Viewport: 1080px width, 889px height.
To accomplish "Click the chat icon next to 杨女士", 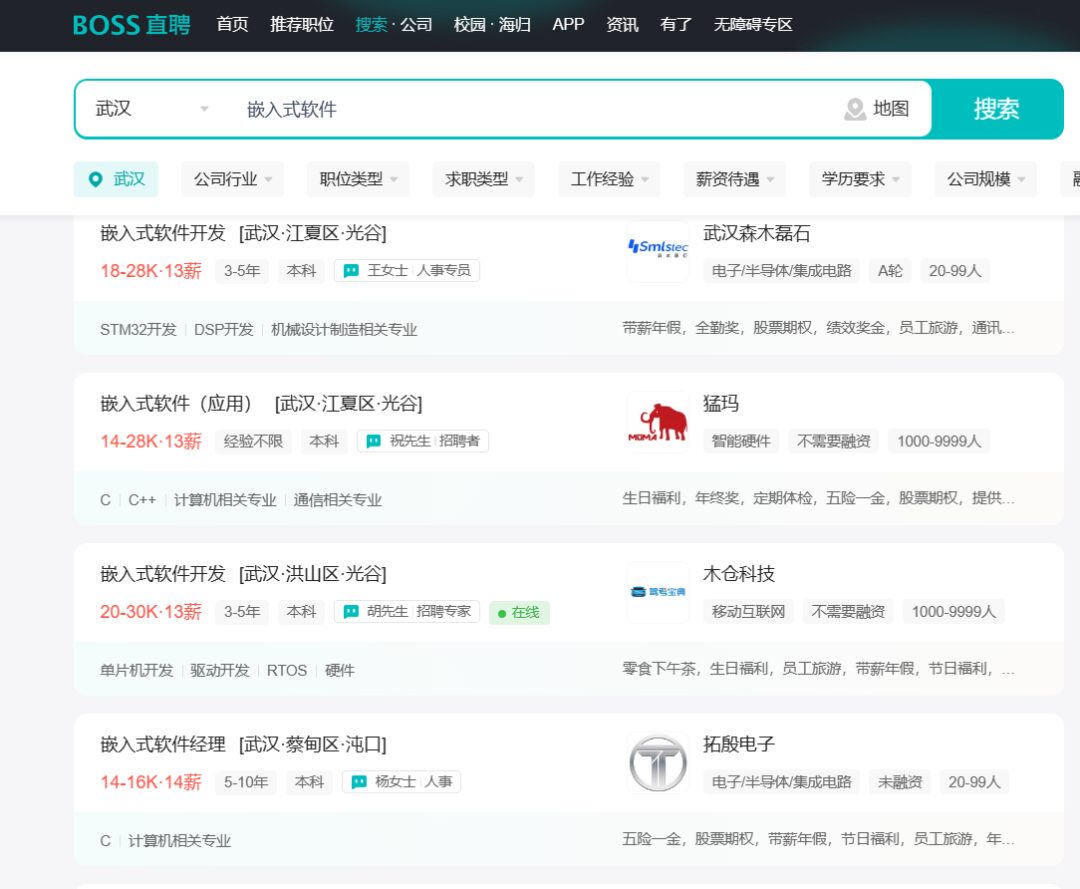I will point(359,782).
